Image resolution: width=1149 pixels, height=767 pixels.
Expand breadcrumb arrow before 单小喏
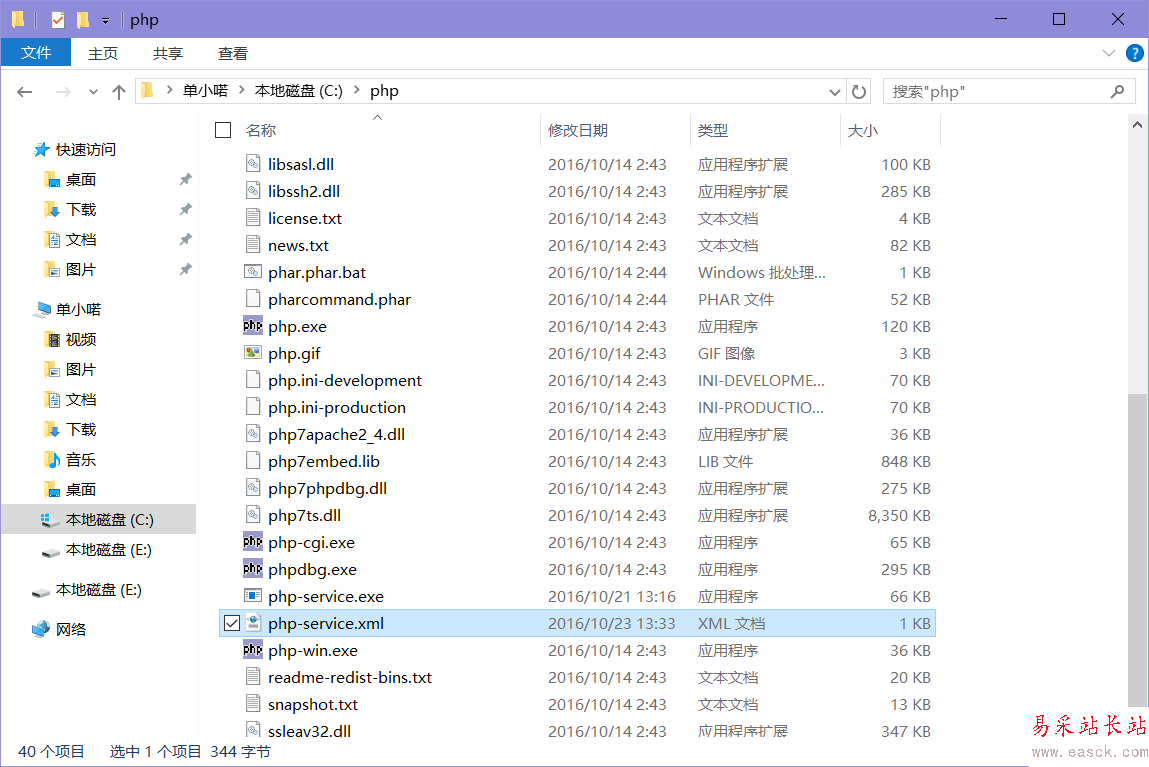coord(169,91)
